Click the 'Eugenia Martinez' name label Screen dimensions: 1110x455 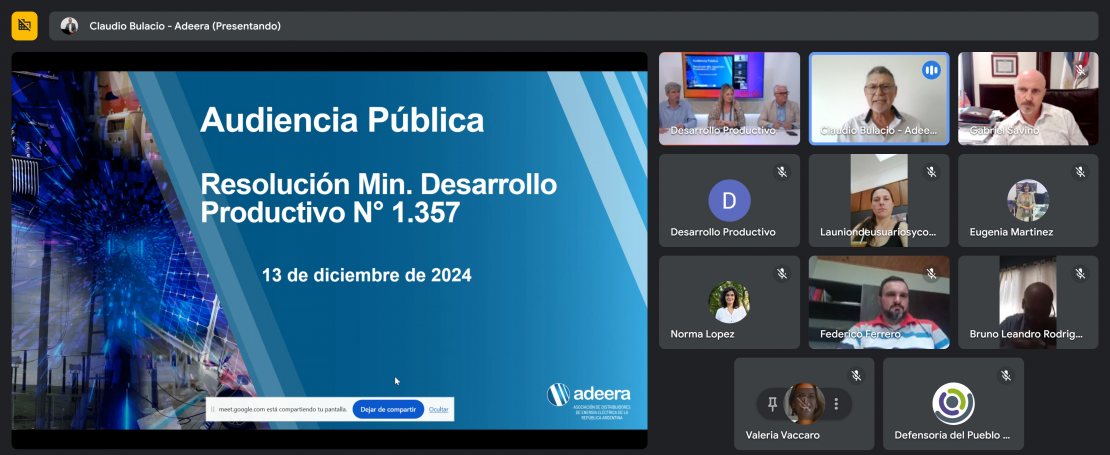click(x=1011, y=232)
